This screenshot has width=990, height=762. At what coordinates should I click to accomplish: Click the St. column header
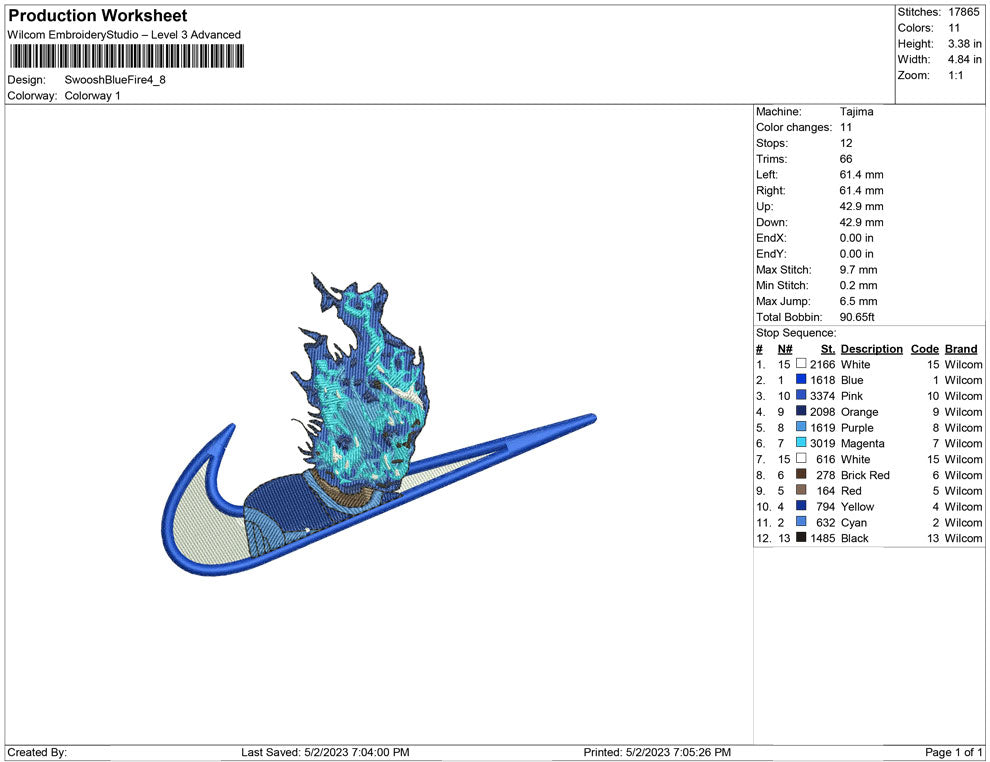828,349
